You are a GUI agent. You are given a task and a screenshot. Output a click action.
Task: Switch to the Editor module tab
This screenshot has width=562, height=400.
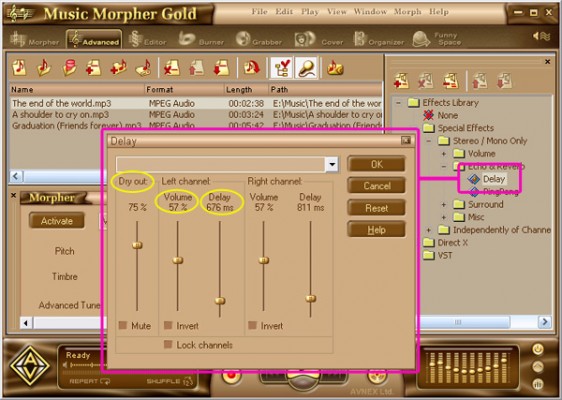[148, 39]
